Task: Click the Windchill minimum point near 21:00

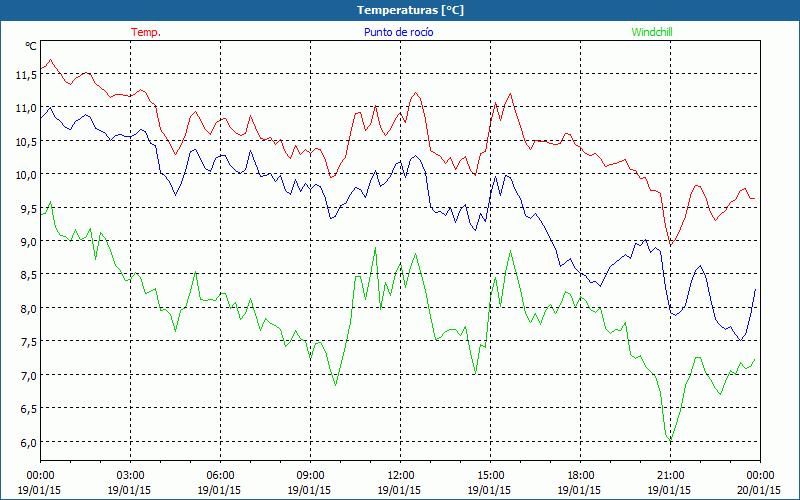Action: click(671, 440)
